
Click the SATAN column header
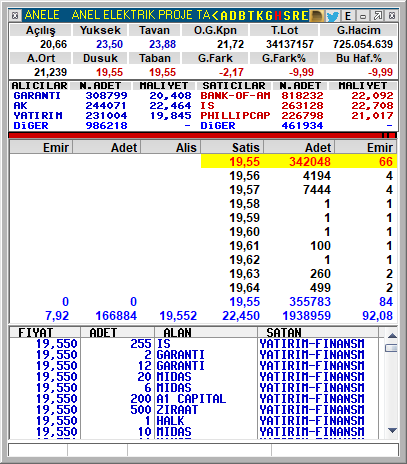coord(318,333)
